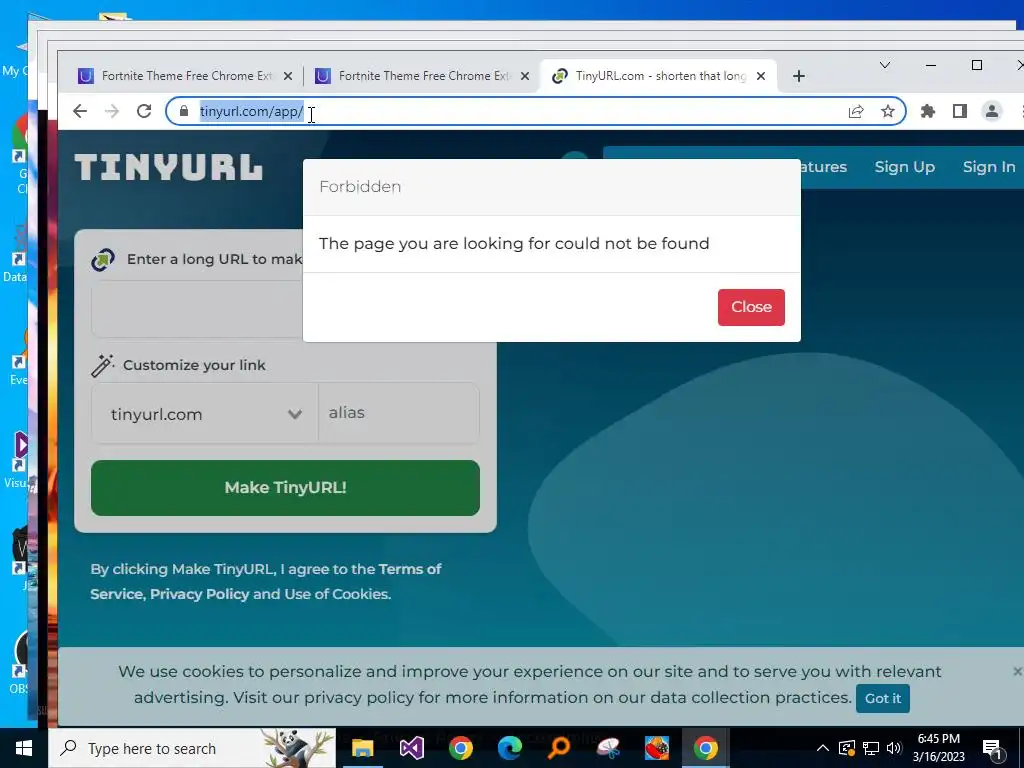Click the alias input field
Screen dimensions: 1024x768
pyautogui.click(x=398, y=413)
